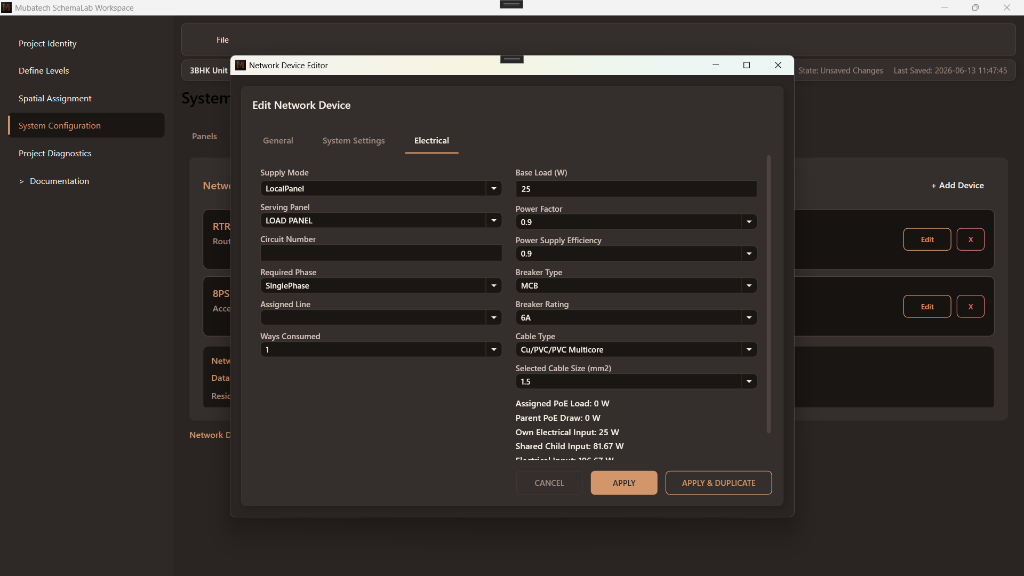Open the Panels tab behind dialog

(x=204, y=136)
